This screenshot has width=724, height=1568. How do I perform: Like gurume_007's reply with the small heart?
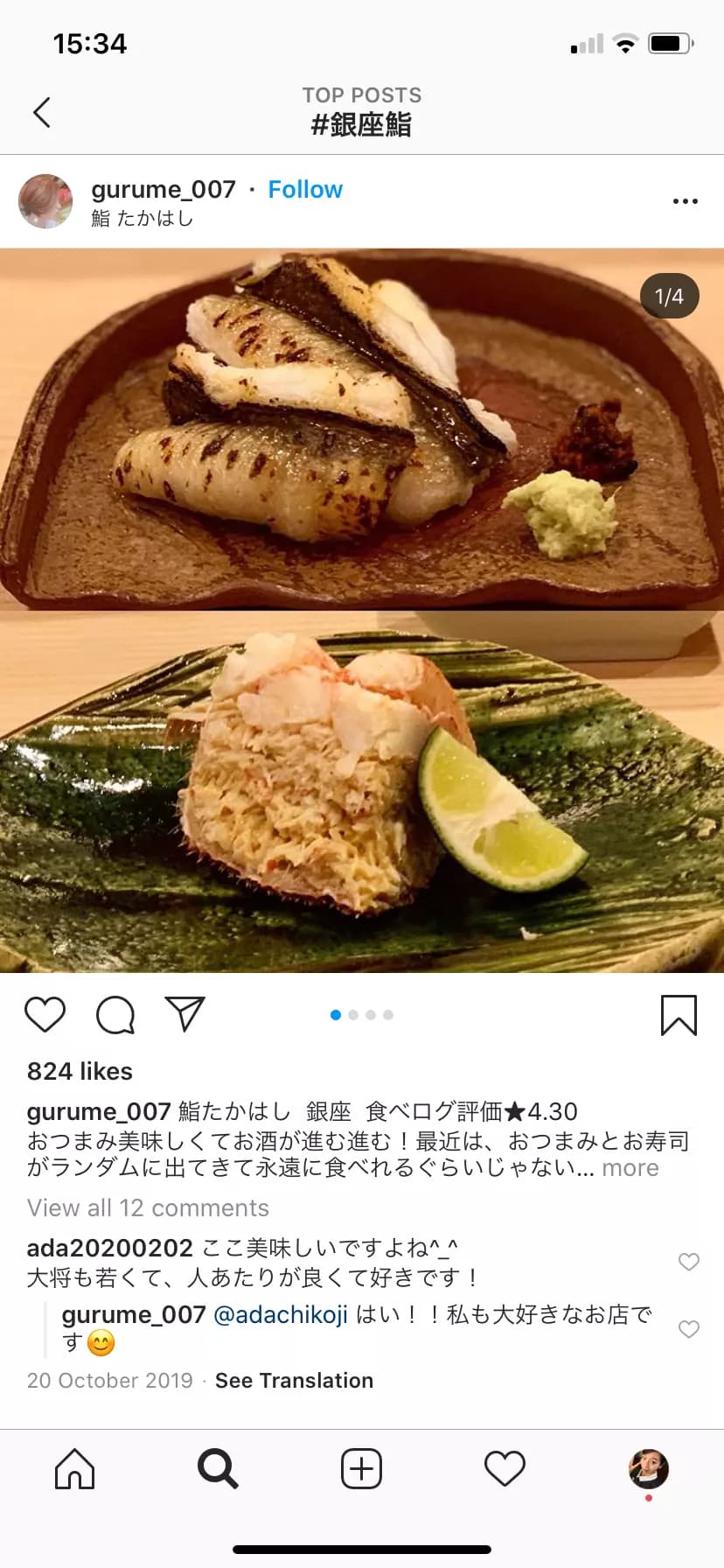pyautogui.click(x=689, y=1328)
